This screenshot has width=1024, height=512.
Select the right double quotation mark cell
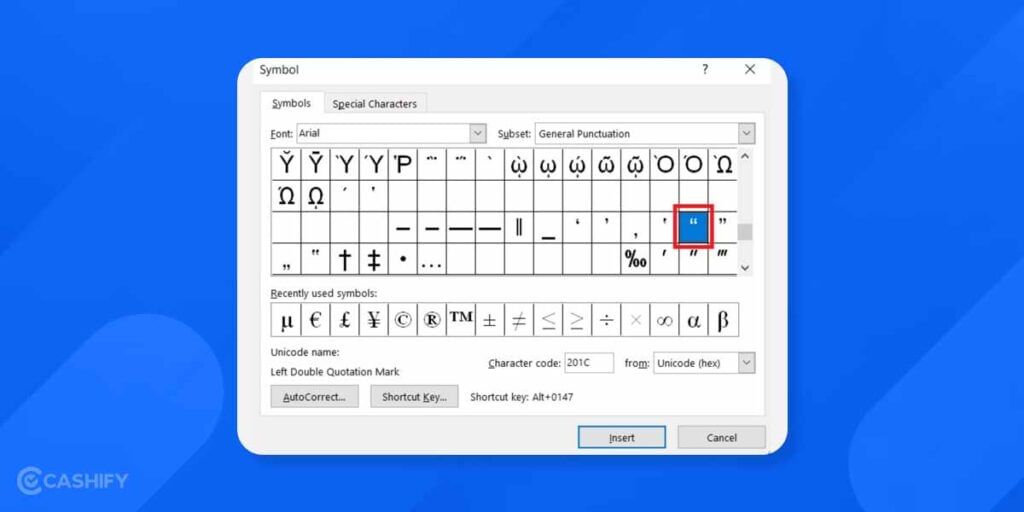(x=722, y=227)
